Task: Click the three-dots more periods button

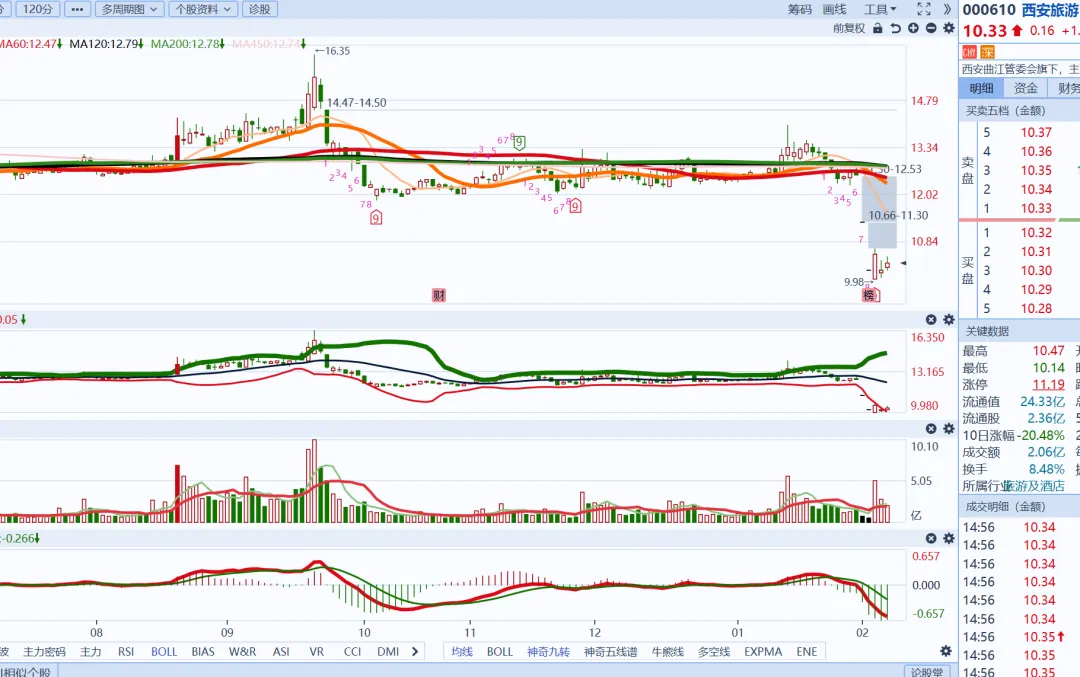Action: point(77,9)
